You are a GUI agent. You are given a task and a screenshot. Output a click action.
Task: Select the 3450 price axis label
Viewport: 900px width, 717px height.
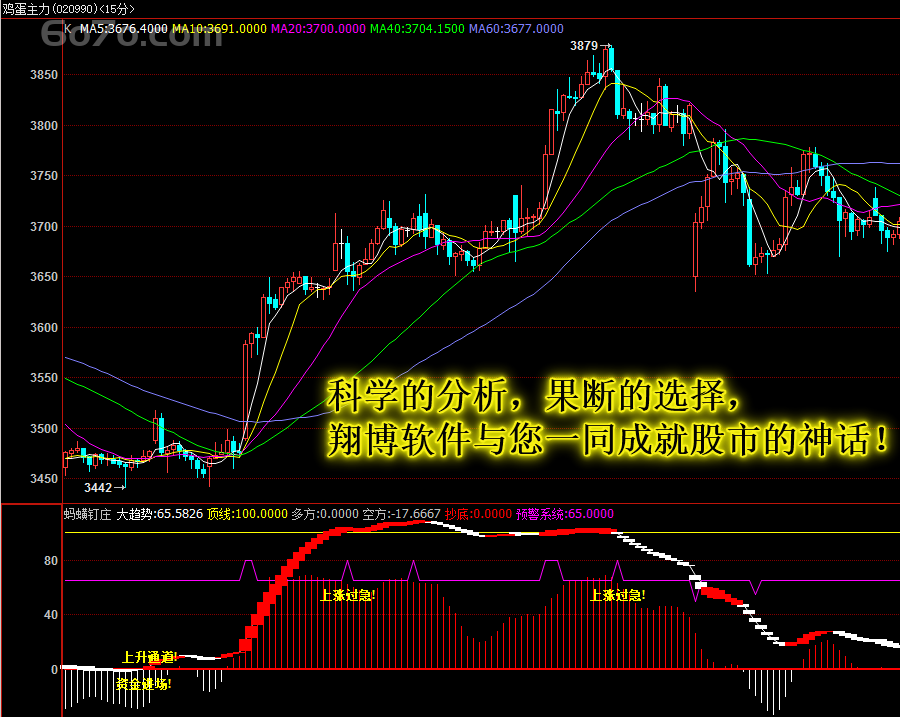click(x=44, y=479)
